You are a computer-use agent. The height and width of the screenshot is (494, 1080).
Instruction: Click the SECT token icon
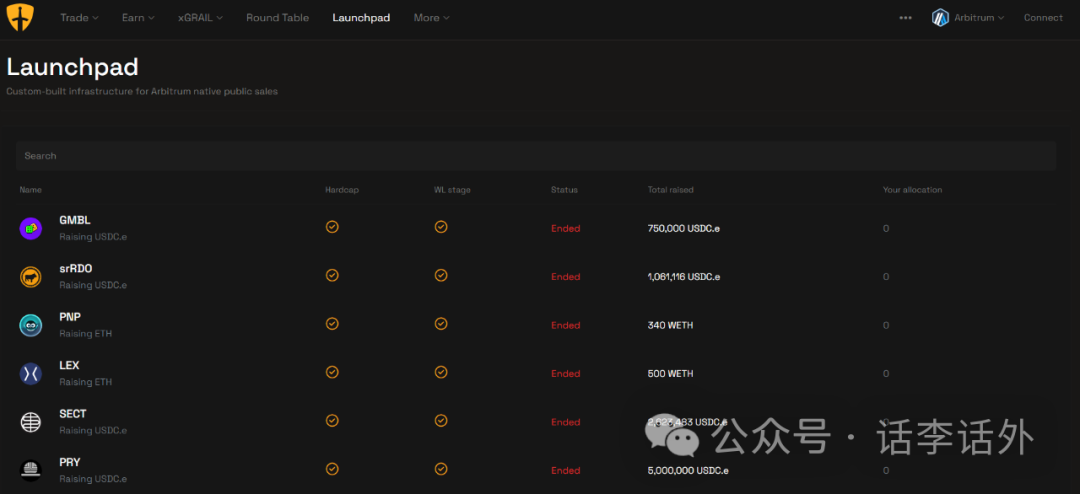tap(30, 422)
